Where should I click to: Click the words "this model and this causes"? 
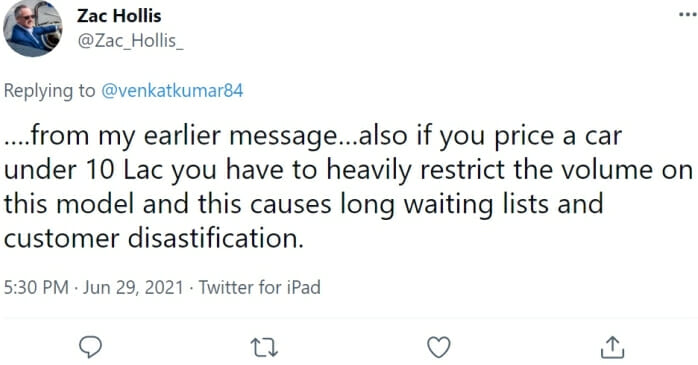(167, 204)
